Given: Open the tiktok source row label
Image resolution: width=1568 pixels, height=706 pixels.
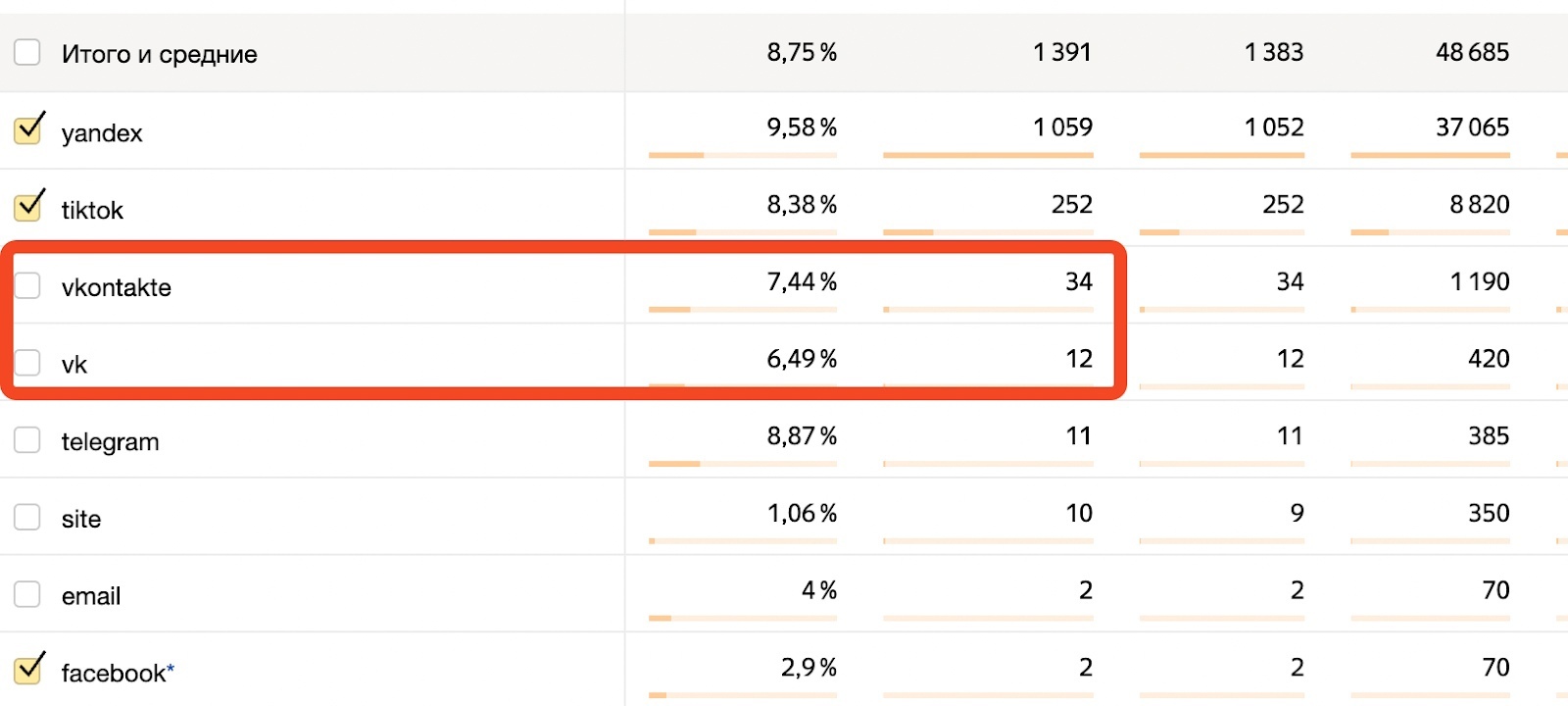Looking at the screenshot, I should [92, 210].
